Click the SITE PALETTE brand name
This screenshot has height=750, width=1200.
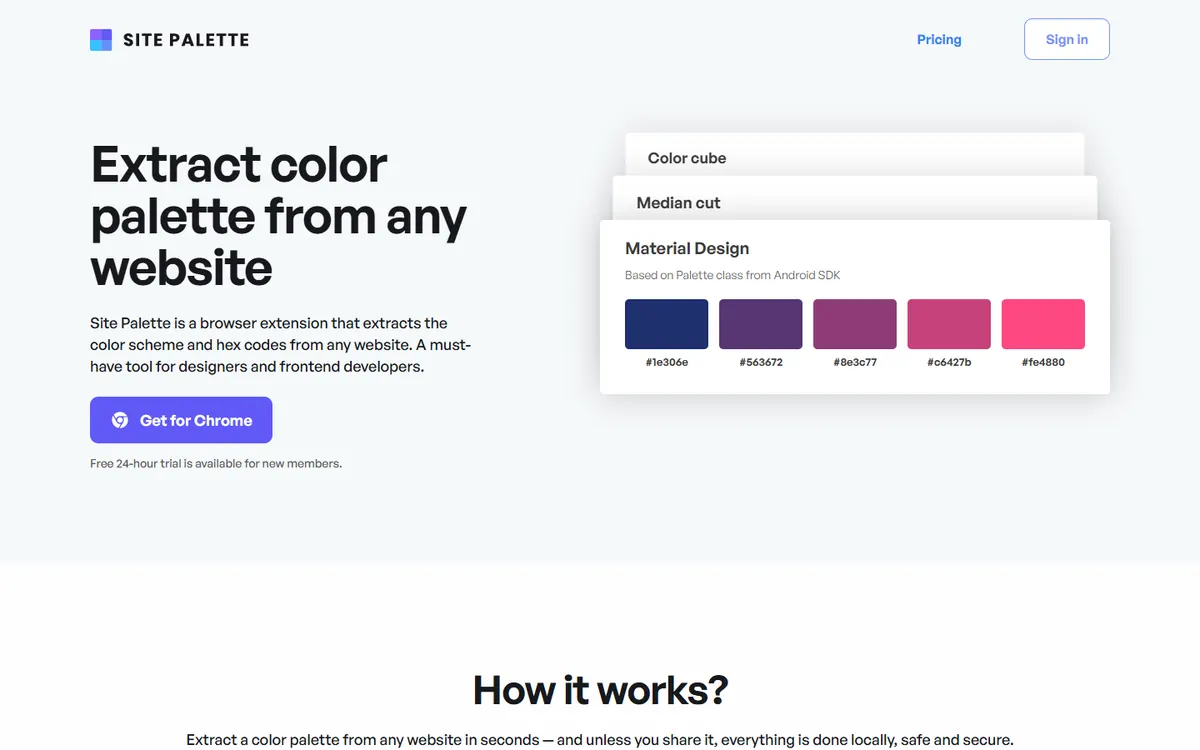(186, 40)
